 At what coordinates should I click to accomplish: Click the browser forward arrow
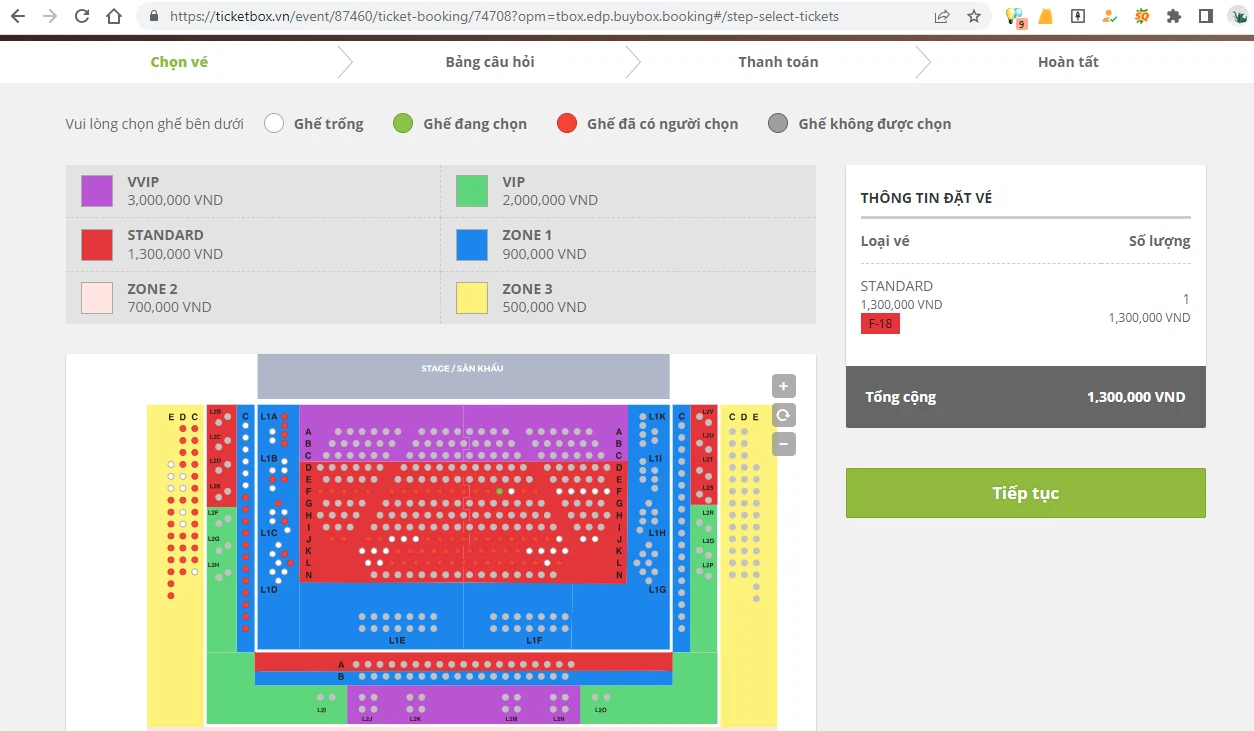click(50, 16)
